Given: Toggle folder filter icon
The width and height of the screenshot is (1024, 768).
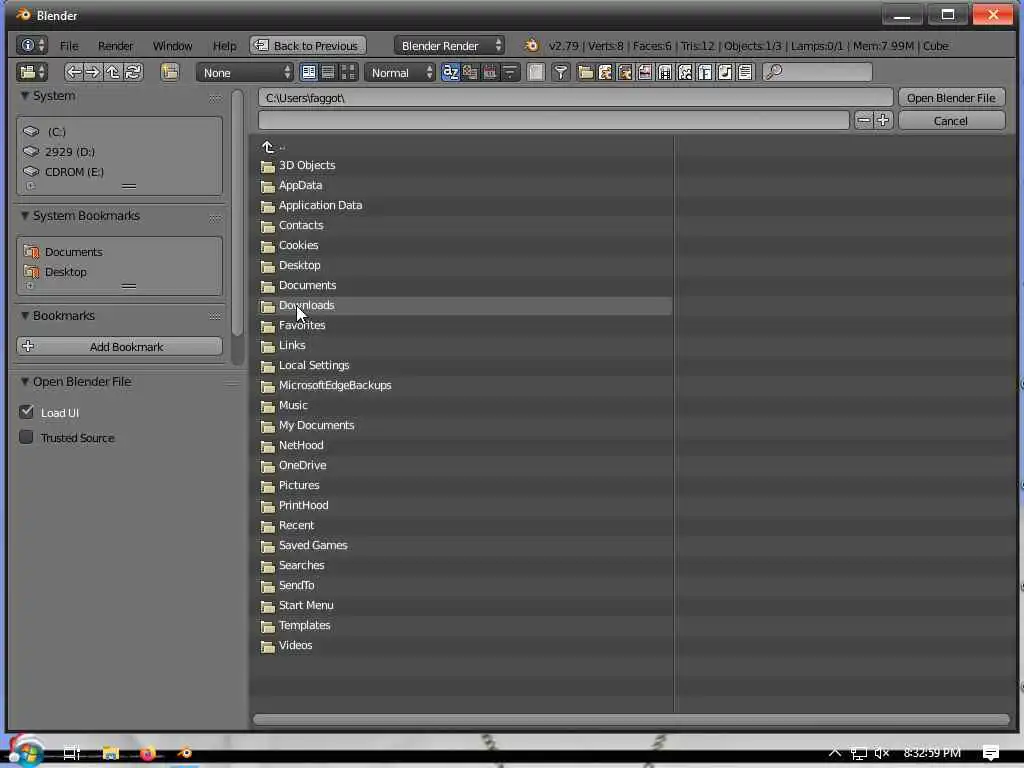Looking at the screenshot, I should tap(586, 72).
